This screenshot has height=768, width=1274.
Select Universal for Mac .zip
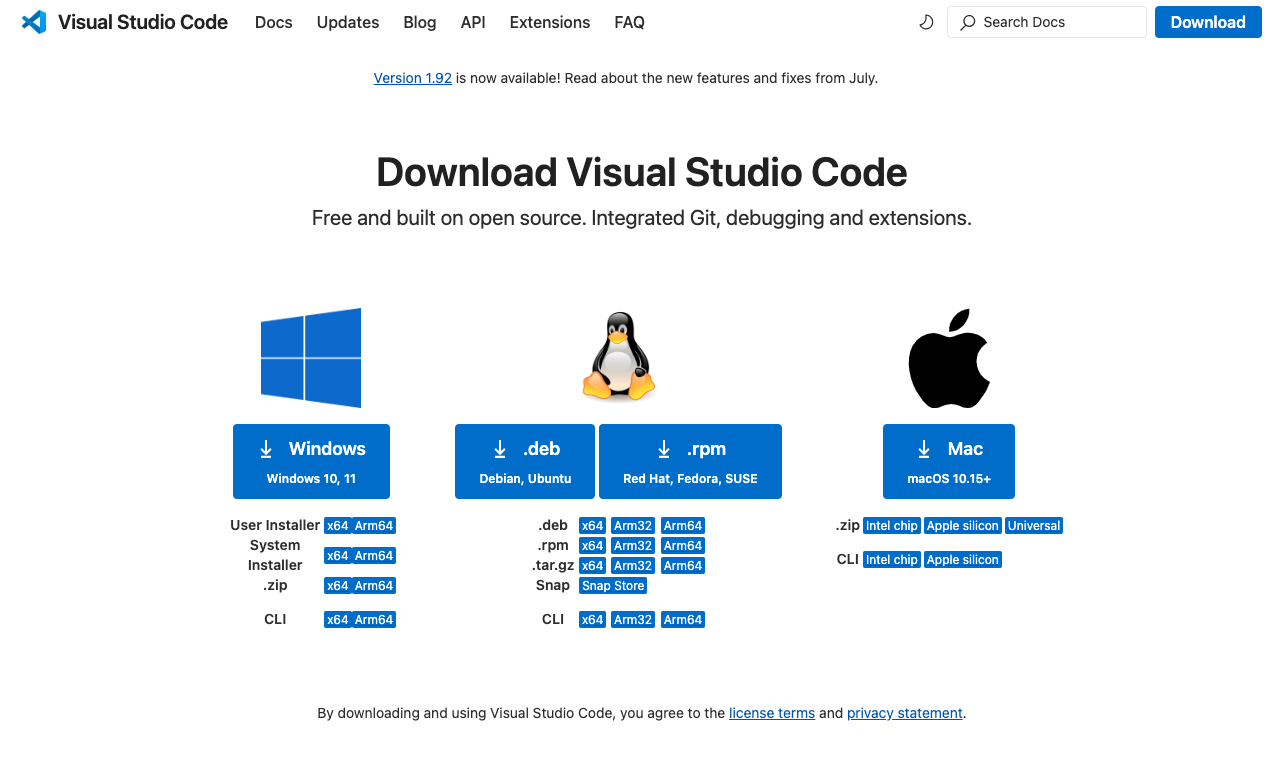pos(1034,526)
